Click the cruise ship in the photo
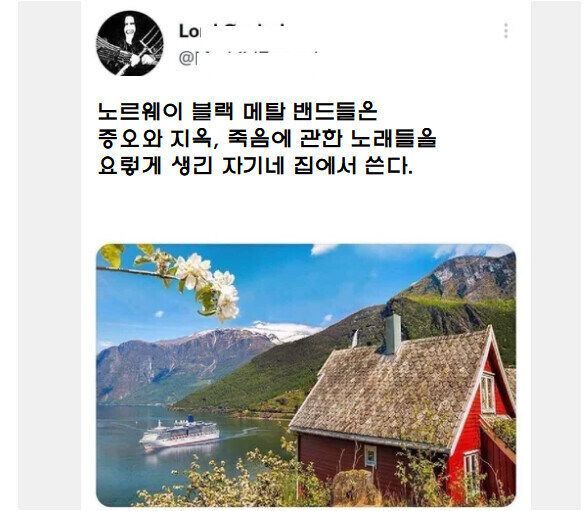Image resolution: width=587 pixels, height=511 pixels. click(x=179, y=434)
